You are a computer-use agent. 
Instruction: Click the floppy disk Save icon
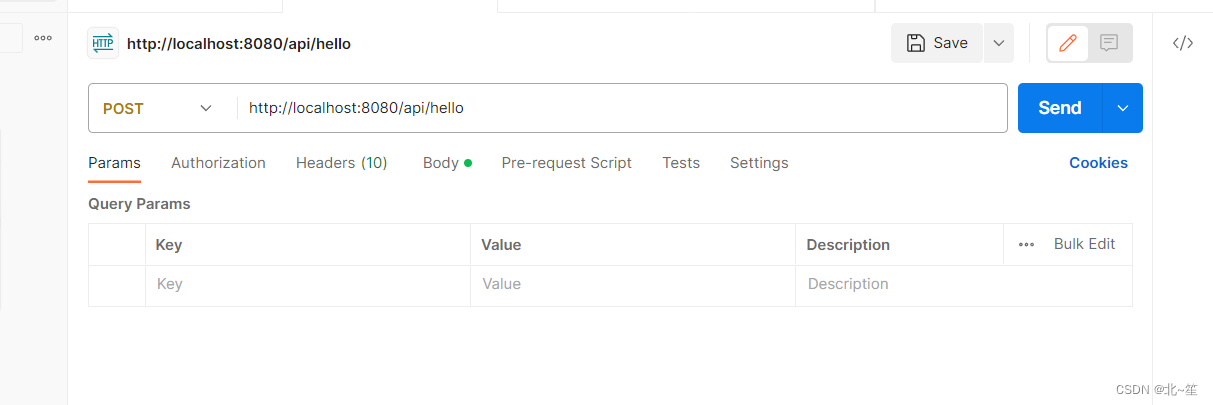coord(916,43)
